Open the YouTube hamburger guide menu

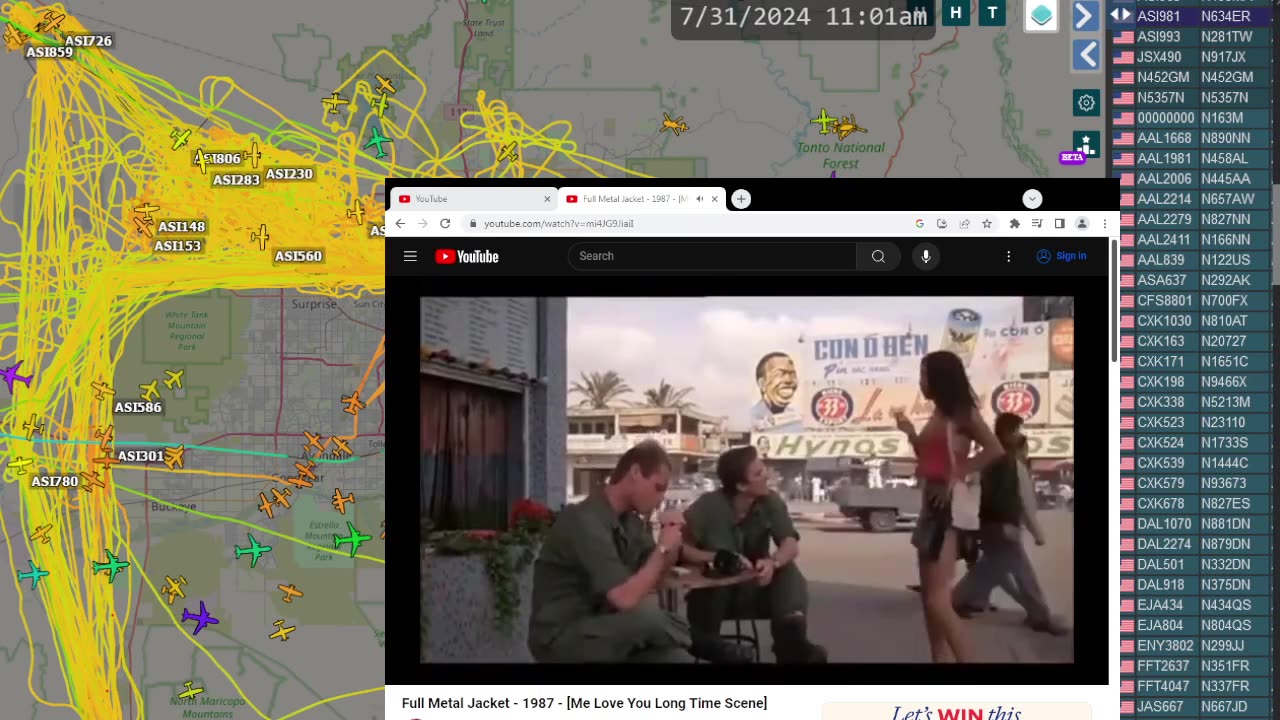[410, 256]
